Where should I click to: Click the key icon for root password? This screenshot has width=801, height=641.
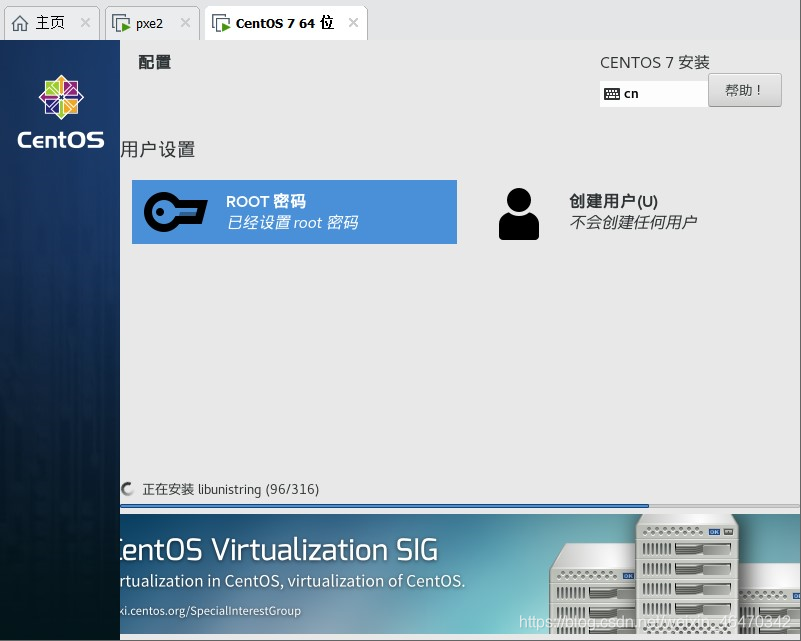pyautogui.click(x=176, y=211)
